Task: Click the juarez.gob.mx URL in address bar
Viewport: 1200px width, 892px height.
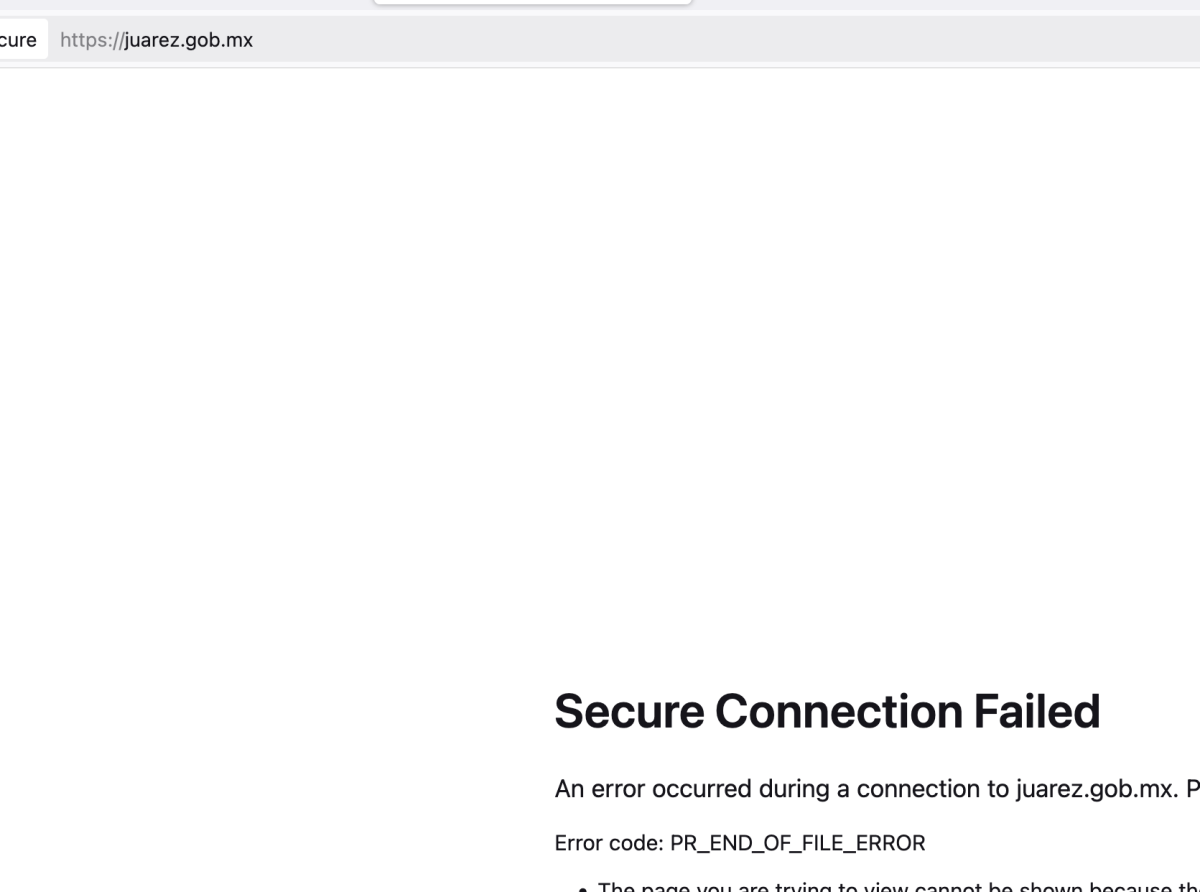Action: pyautogui.click(x=189, y=40)
